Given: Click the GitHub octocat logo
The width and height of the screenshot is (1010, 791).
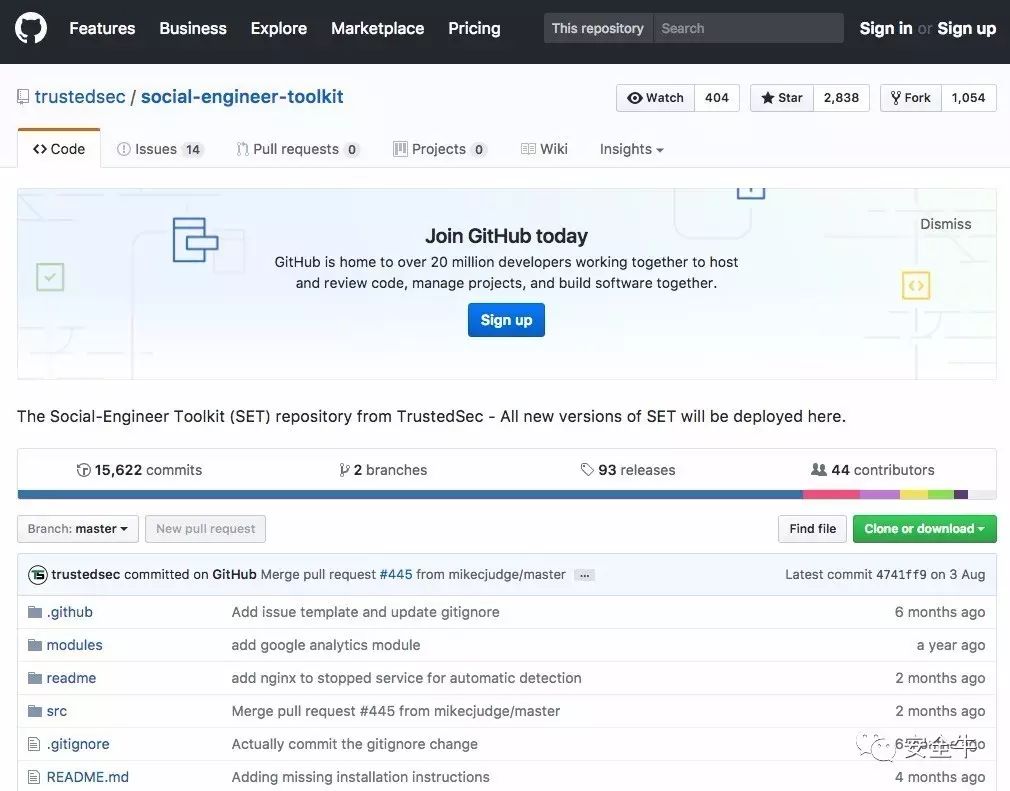Looking at the screenshot, I should (31, 28).
